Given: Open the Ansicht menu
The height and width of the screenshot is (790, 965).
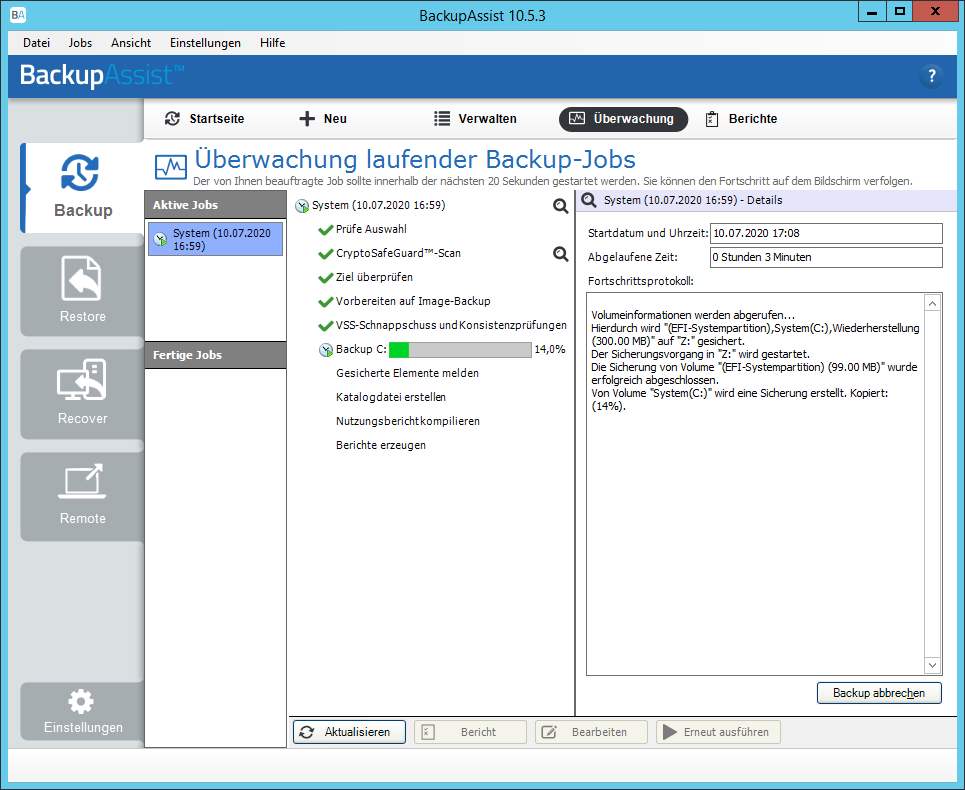Looking at the screenshot, I should [x=131, y=43].
